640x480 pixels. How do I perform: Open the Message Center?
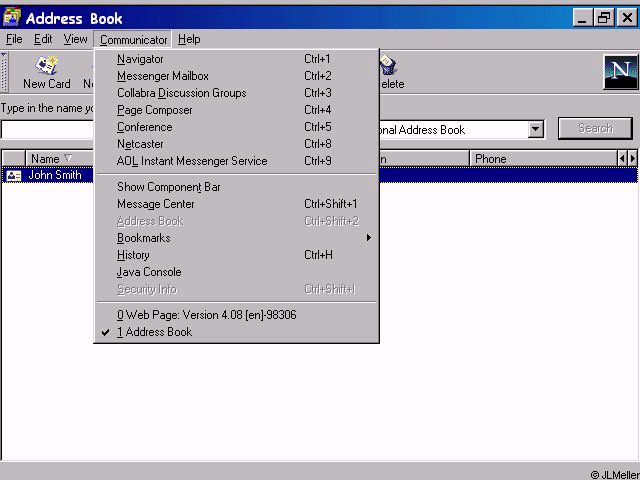[x=236, y=204]
